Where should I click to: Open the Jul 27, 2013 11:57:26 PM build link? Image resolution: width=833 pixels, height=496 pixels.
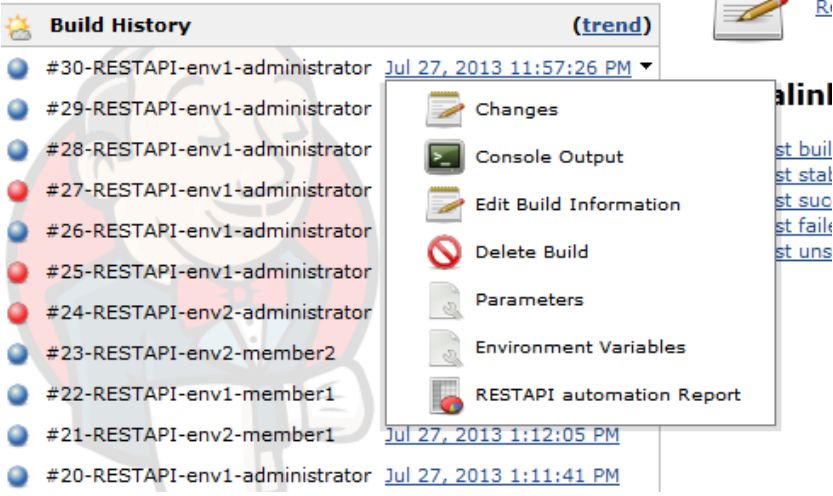508,68
